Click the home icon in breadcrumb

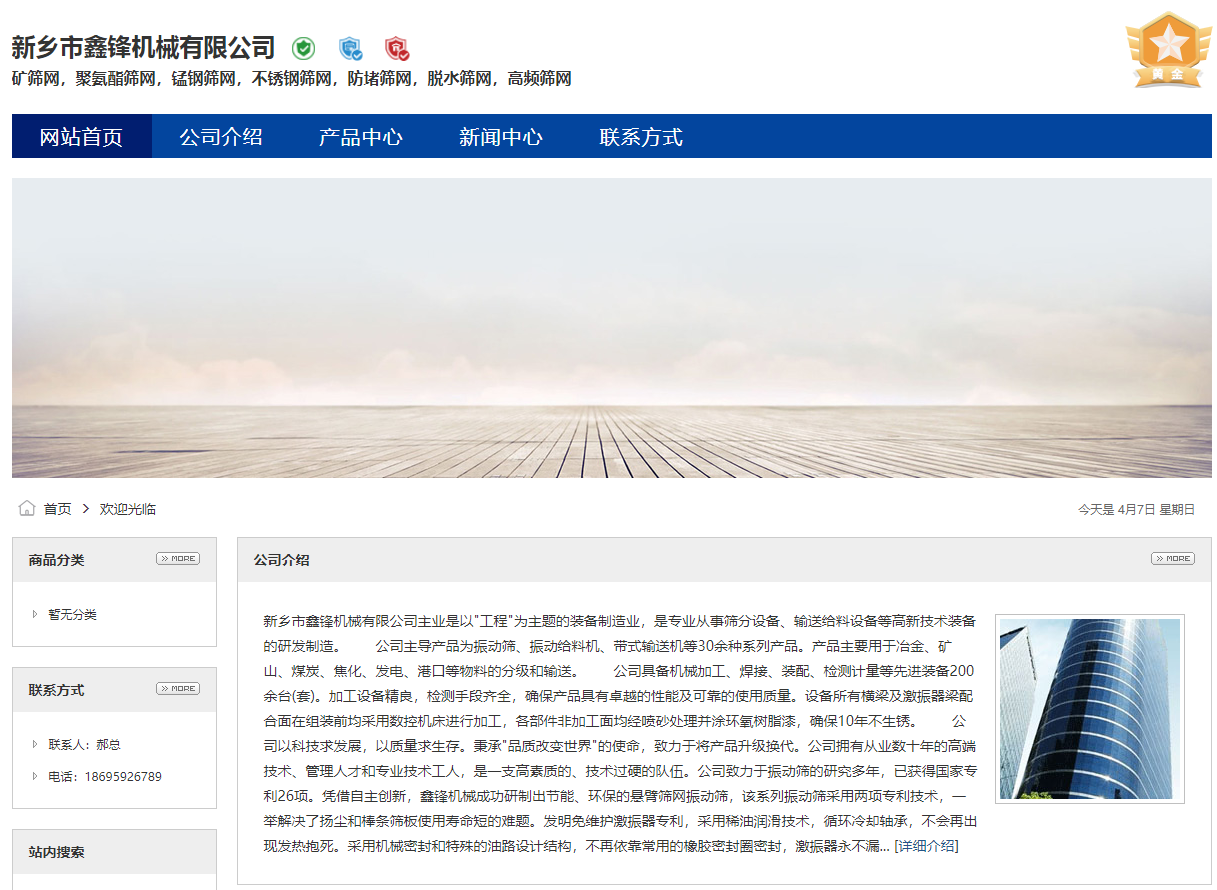click(x=27, y=509)
